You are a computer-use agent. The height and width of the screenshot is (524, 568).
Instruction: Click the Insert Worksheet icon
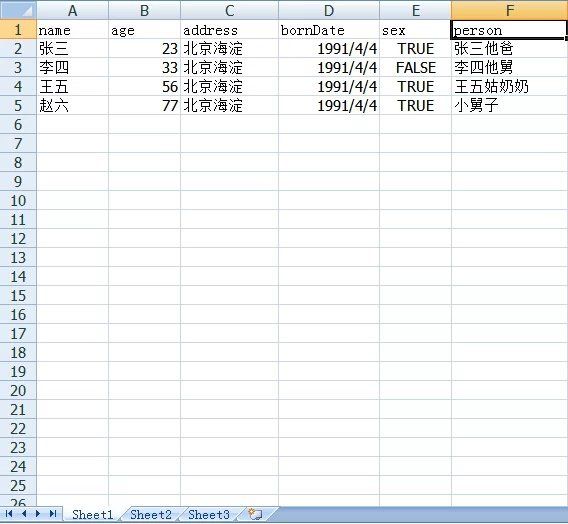tap(255, 514)
